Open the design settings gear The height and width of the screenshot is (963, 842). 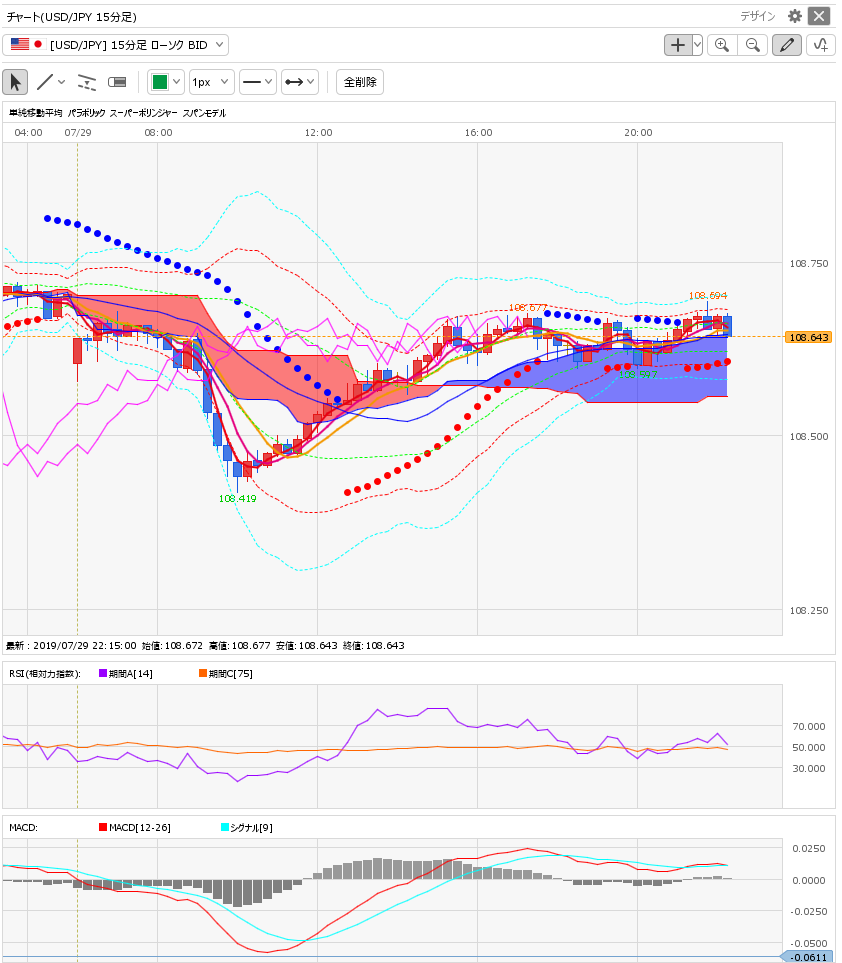795,16
